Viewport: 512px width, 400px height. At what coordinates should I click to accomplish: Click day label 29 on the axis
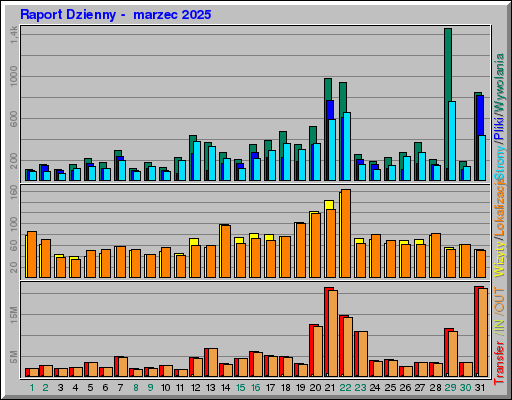pyautogui.click(x=450, y=388)
